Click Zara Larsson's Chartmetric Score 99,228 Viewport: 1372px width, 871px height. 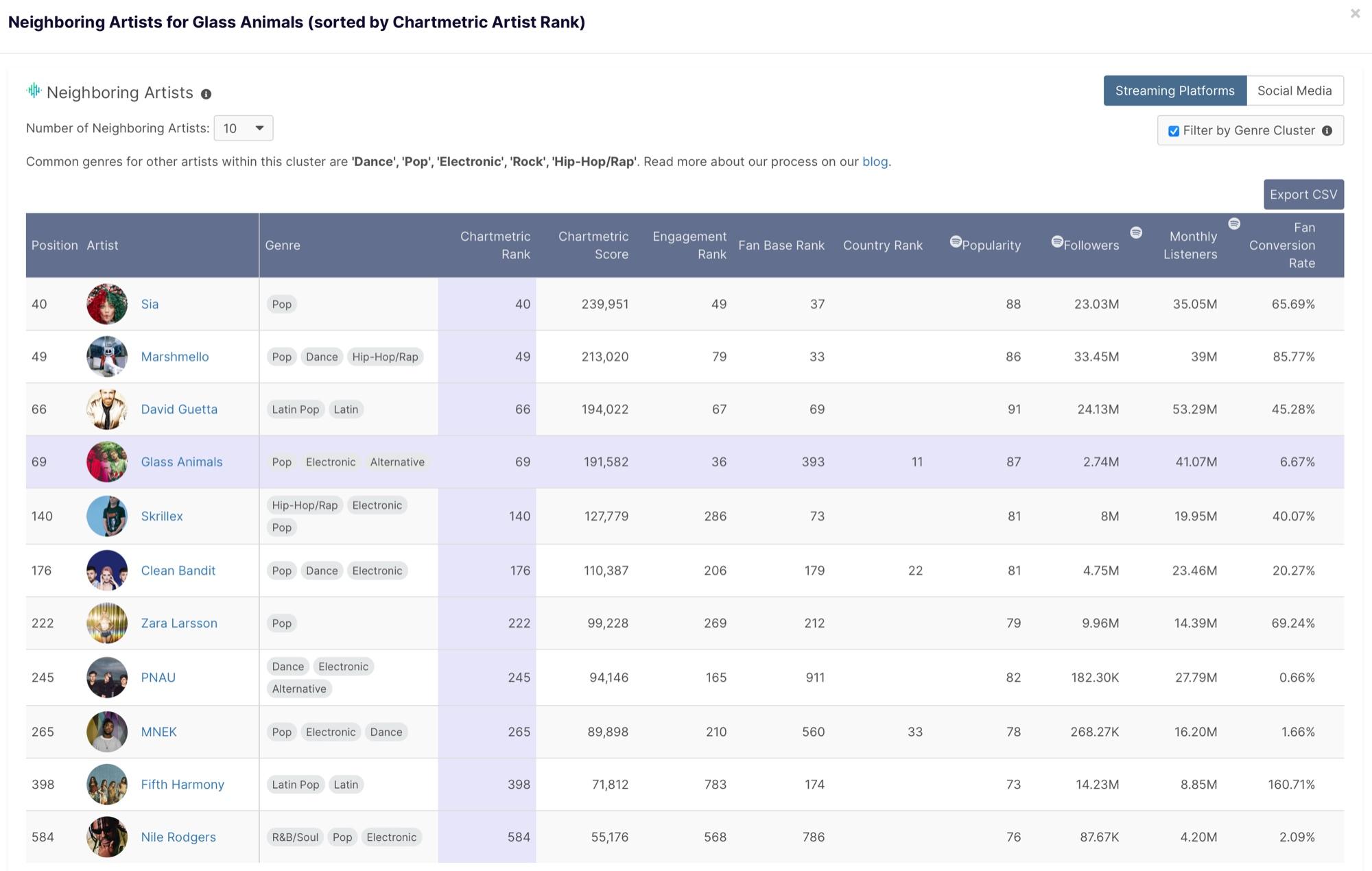[608, 623]
